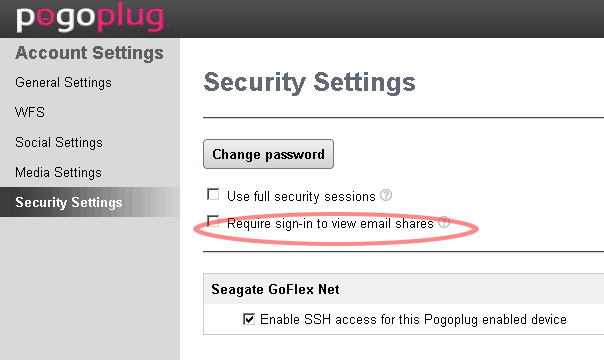Click the Seagate GoFlex Net device header
The image size is (604, 360).
click(275, 289)
